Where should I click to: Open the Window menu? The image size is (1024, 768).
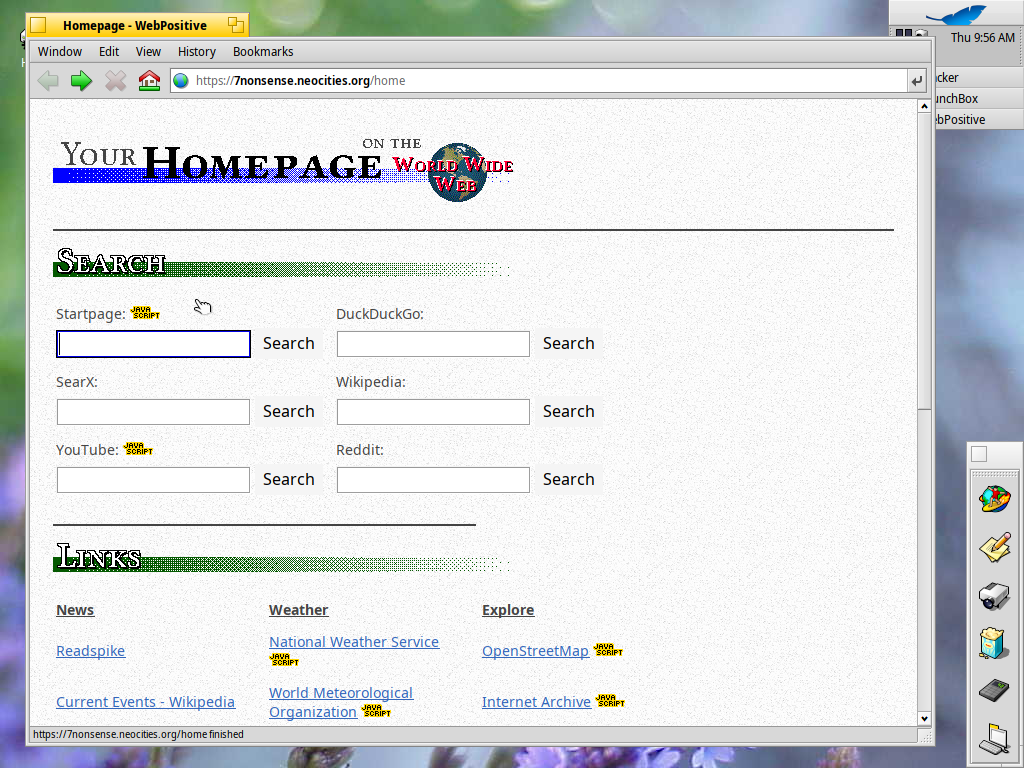tap(60, 52)
